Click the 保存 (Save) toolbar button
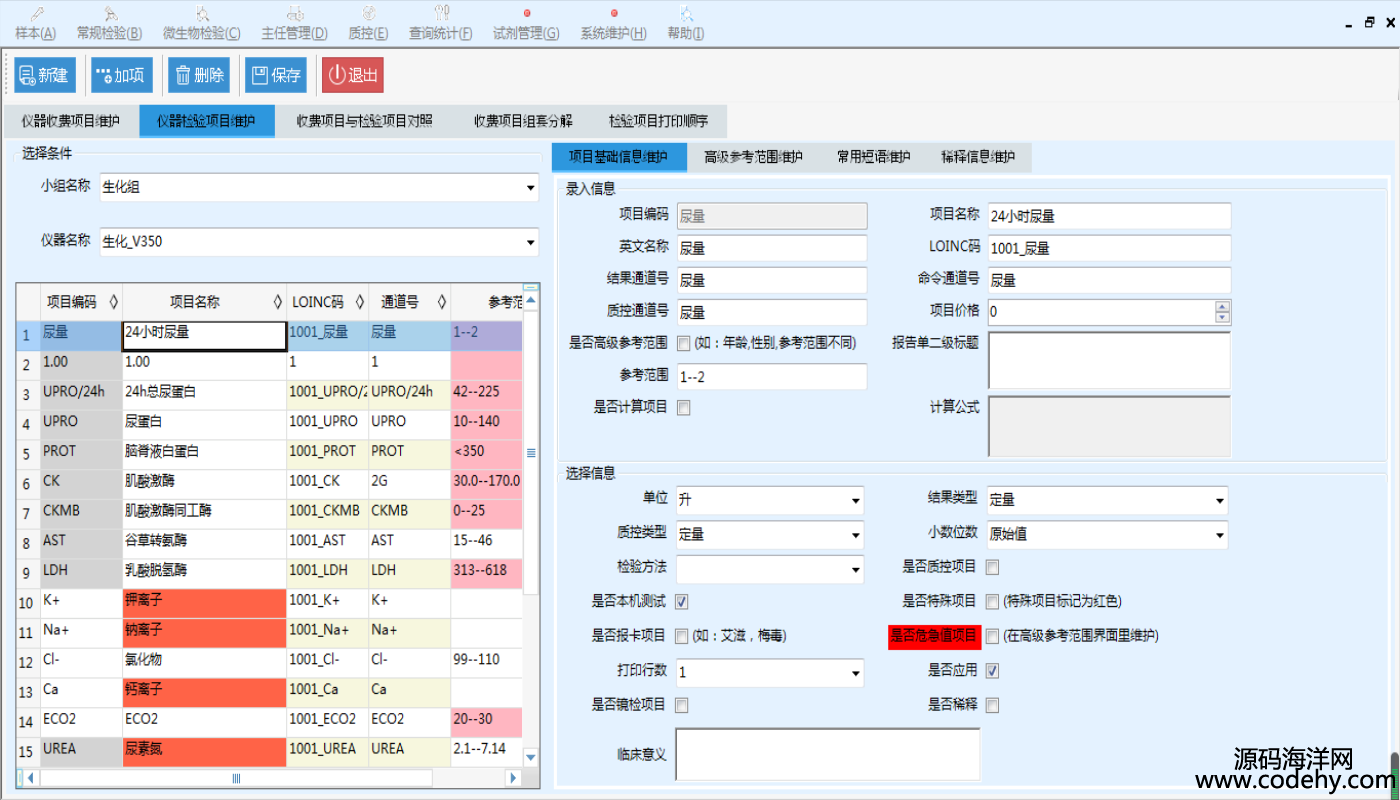This screenshot has height=800, width=1400. (276, 75)
